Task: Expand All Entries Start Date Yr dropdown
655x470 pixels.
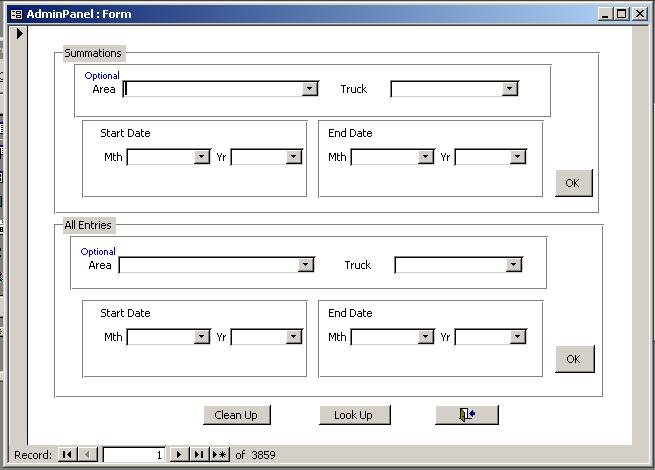Action: (x=294, y=337)
